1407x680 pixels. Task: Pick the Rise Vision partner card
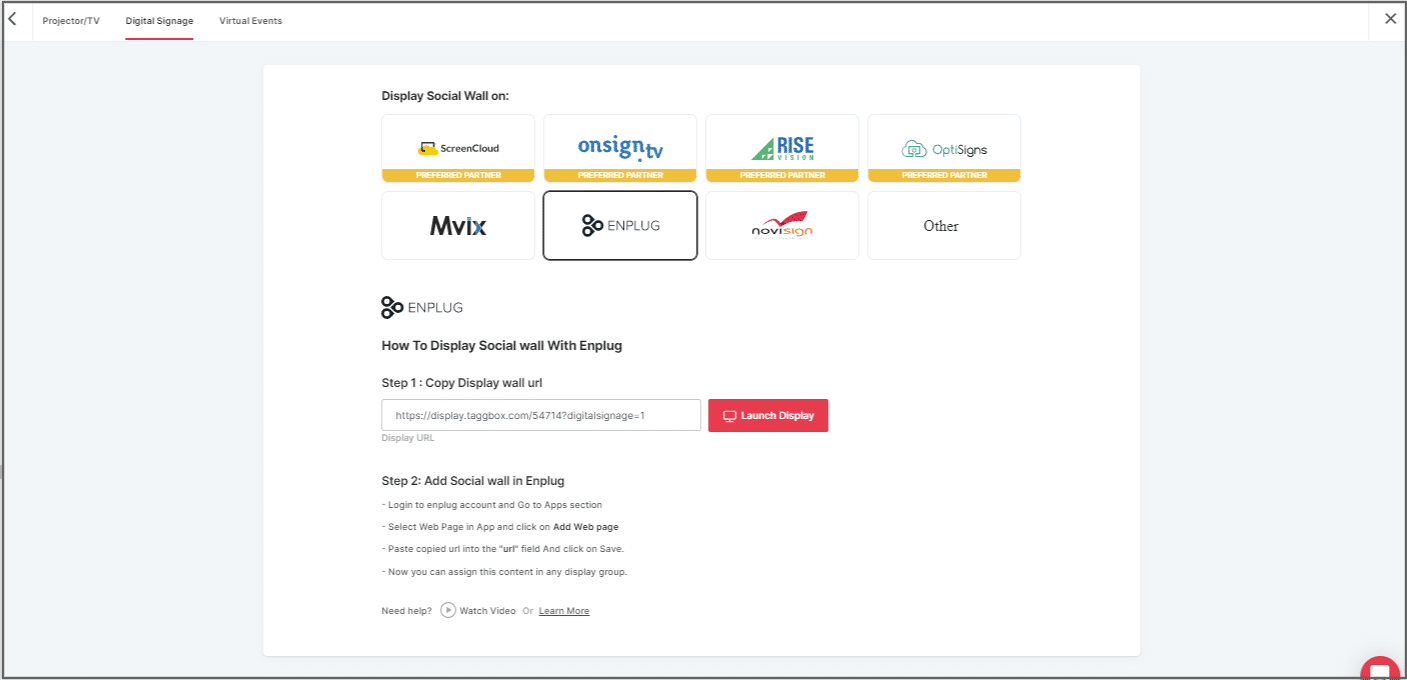tap(782, 148)
